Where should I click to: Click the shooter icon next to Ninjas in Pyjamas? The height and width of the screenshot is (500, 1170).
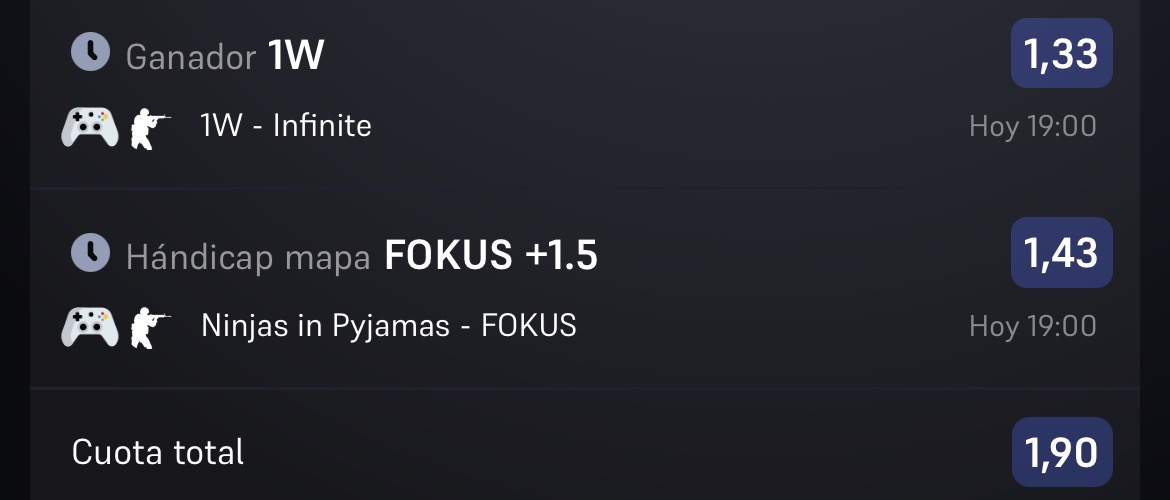(150, 328)
